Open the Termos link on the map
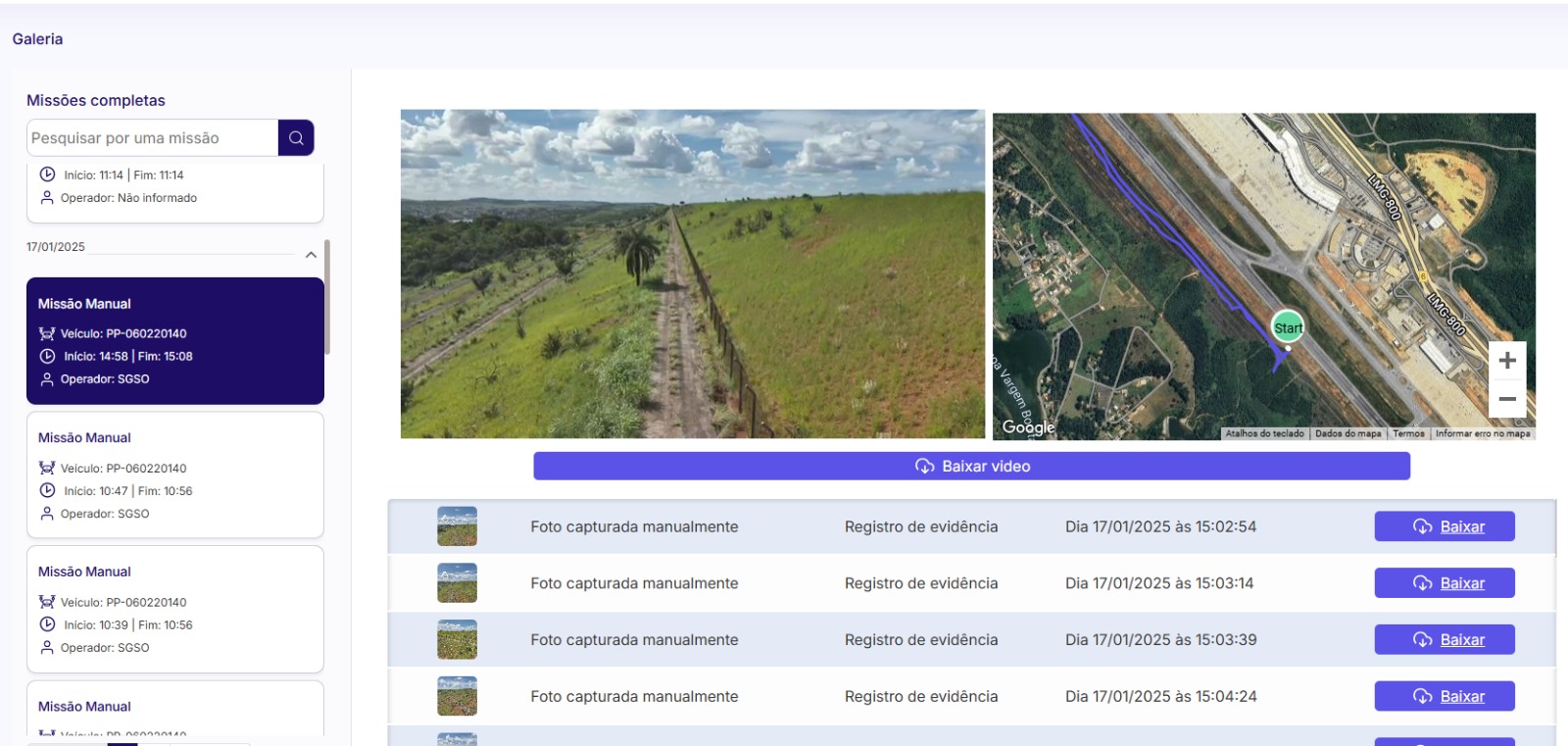Viewport: 1568px width, 746px height. tap(1408, 433)
